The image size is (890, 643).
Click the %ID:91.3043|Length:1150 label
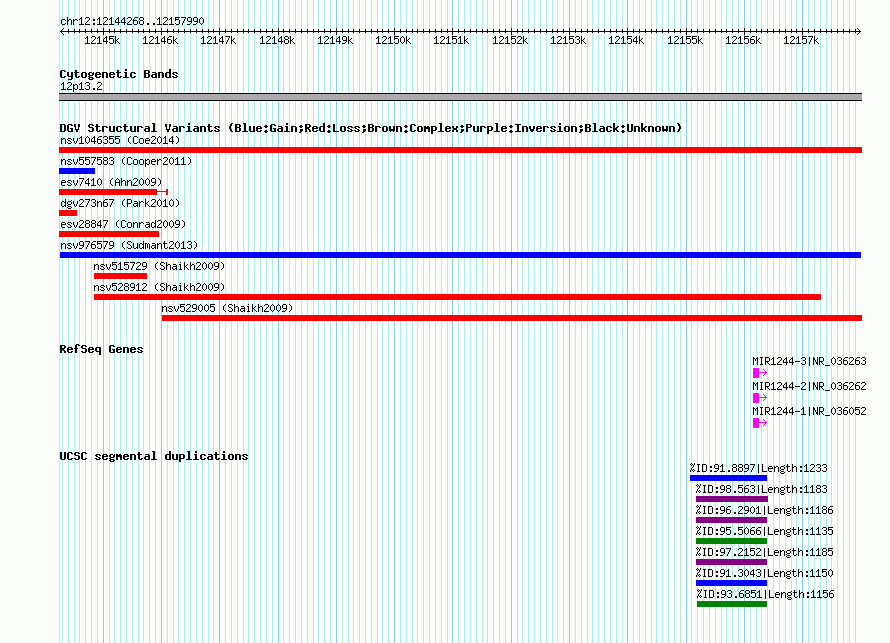765,573
